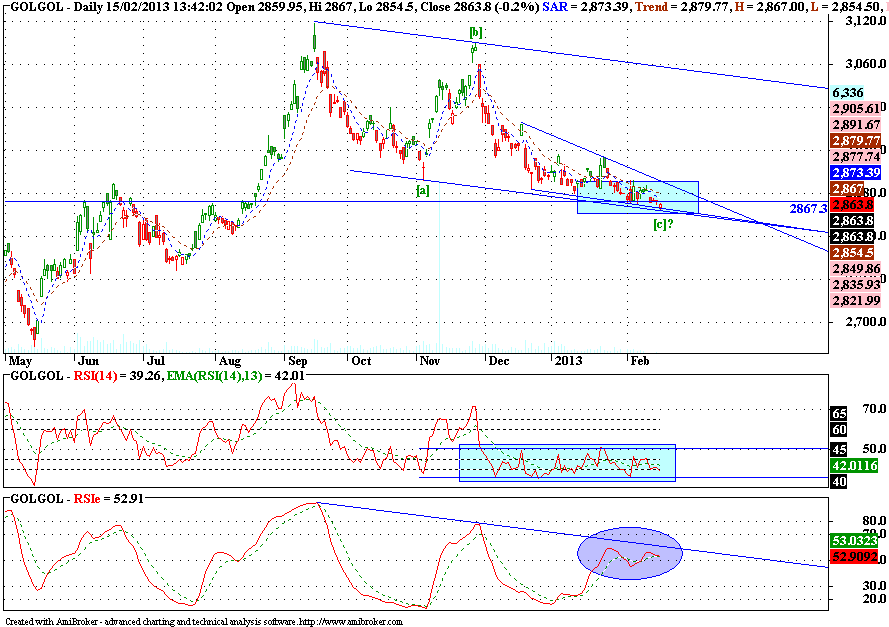
Task: Click the red 2,863.8 close price label
Action: pos(853,204)
